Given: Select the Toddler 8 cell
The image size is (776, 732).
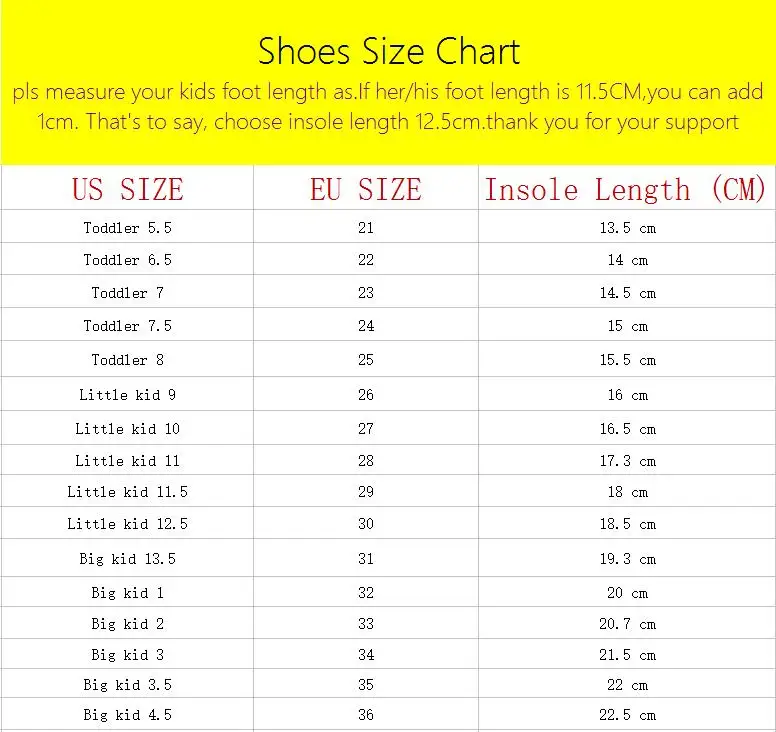Looking at the screenshot, I should pyautogui.click(x=128, y=360).
